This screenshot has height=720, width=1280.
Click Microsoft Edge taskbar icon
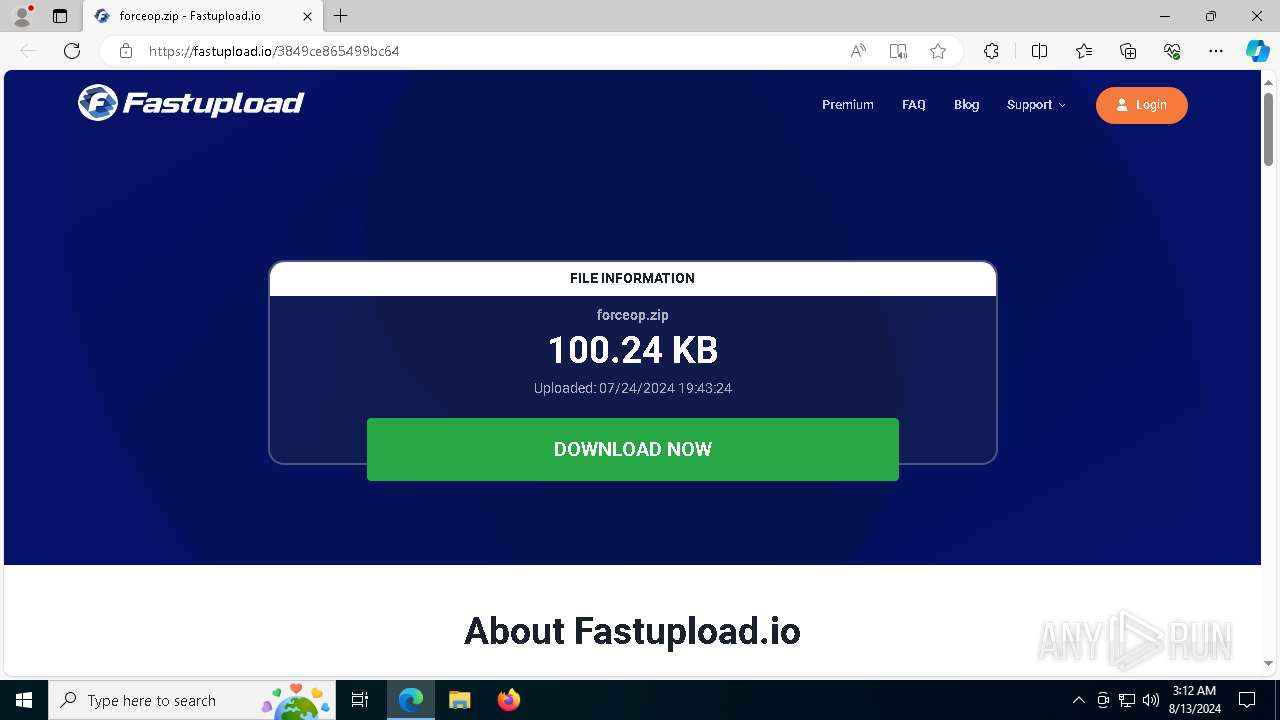point(411,700)
